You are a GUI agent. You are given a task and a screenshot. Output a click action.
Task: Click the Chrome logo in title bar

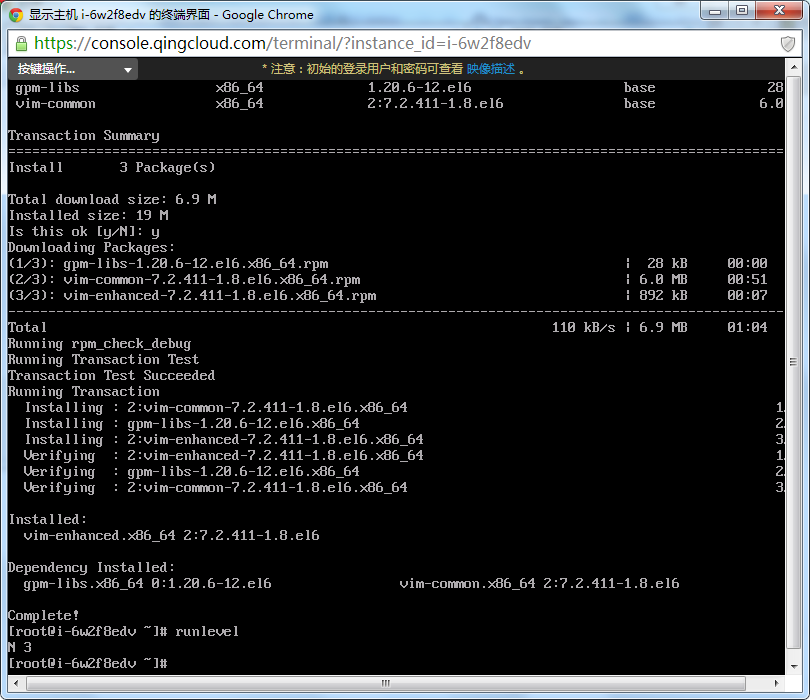coord(16,14)
